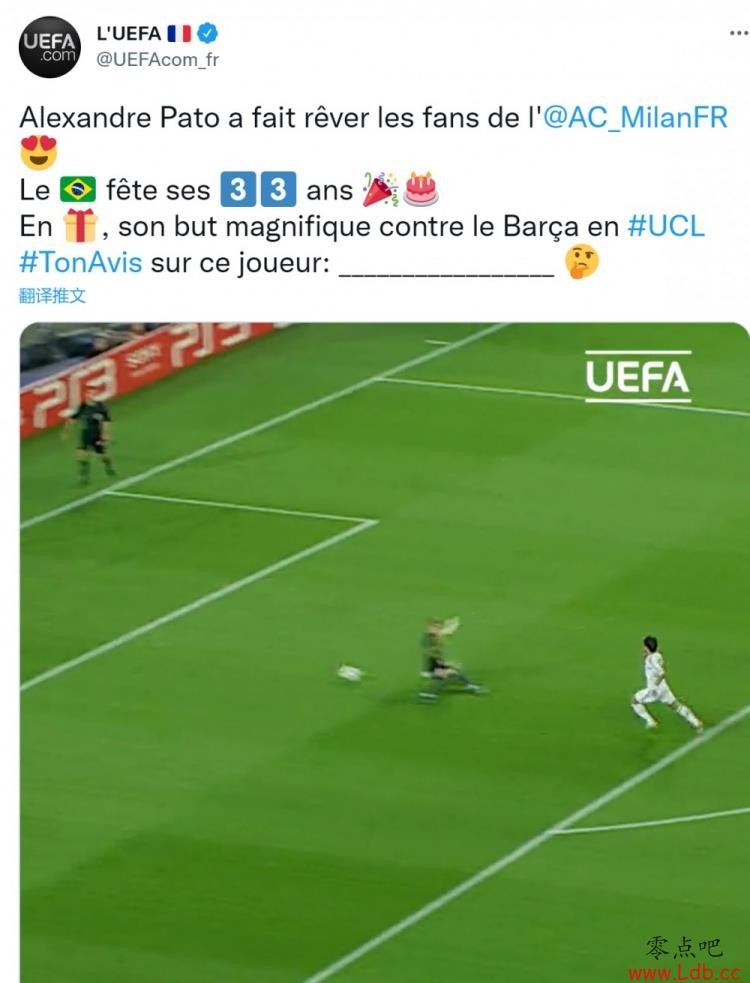This screenshot has width=750, height=983.
Task: Click the blue verified badge
Action: [208, 33]
